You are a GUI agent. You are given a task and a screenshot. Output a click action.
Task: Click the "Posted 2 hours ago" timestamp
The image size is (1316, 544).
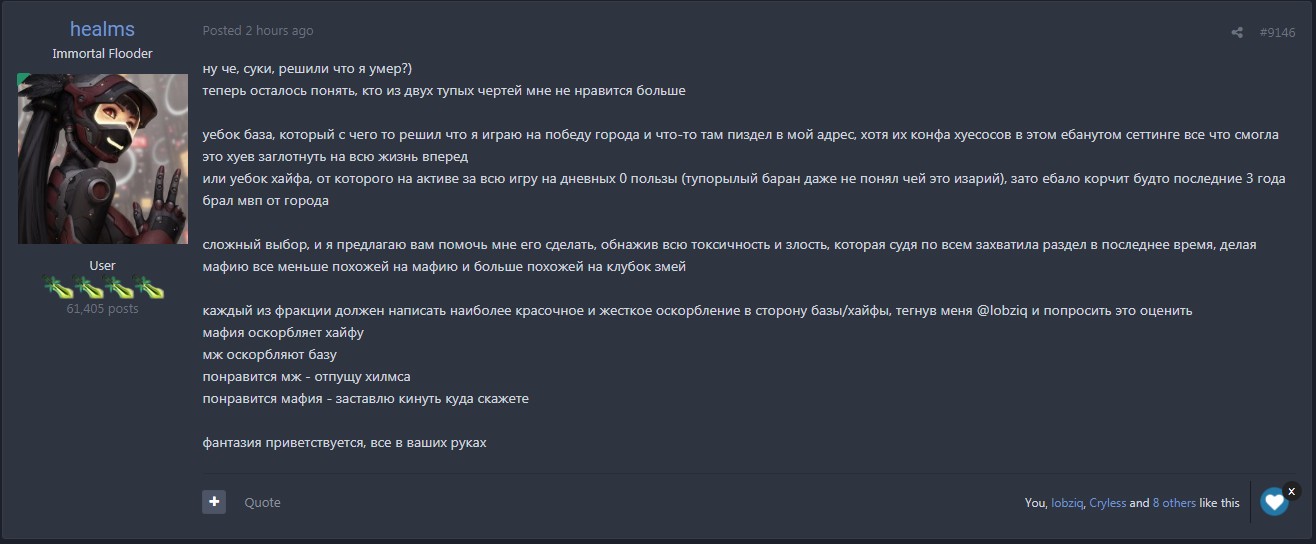pyautogui.click(x=258, y=30)
